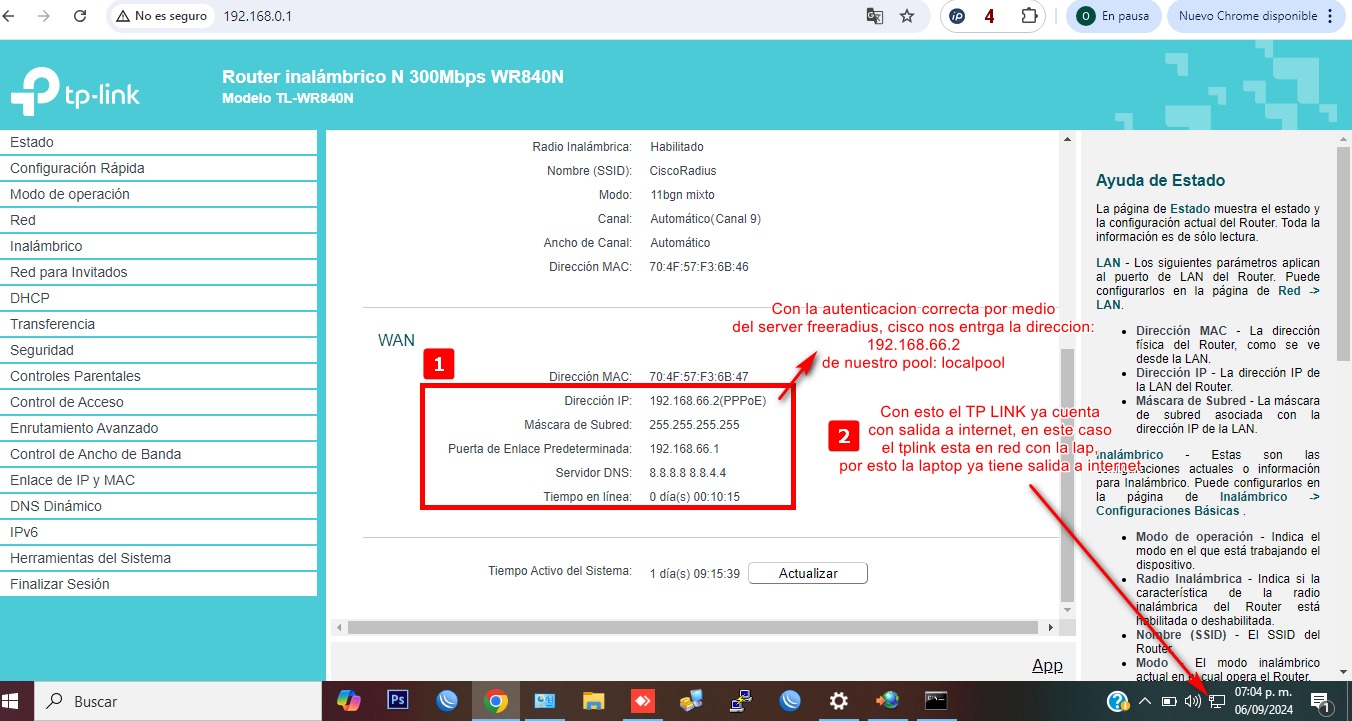Screen dimensions: 1352x721
Task: Show hidden system tray icons
Action: pyautogui.click(x=1145, y=701)
